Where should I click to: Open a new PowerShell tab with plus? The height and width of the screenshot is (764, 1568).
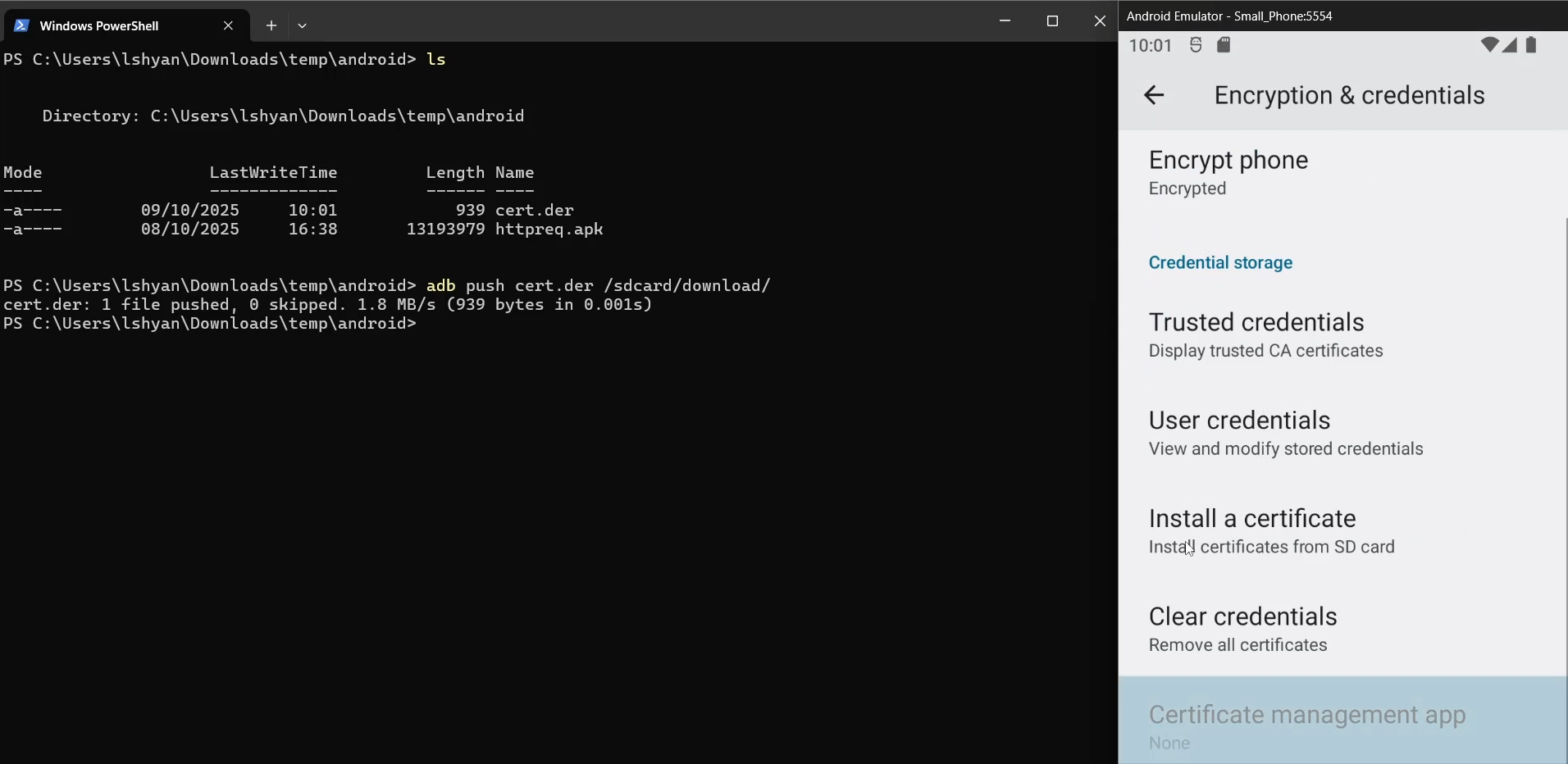coord(271,25)
